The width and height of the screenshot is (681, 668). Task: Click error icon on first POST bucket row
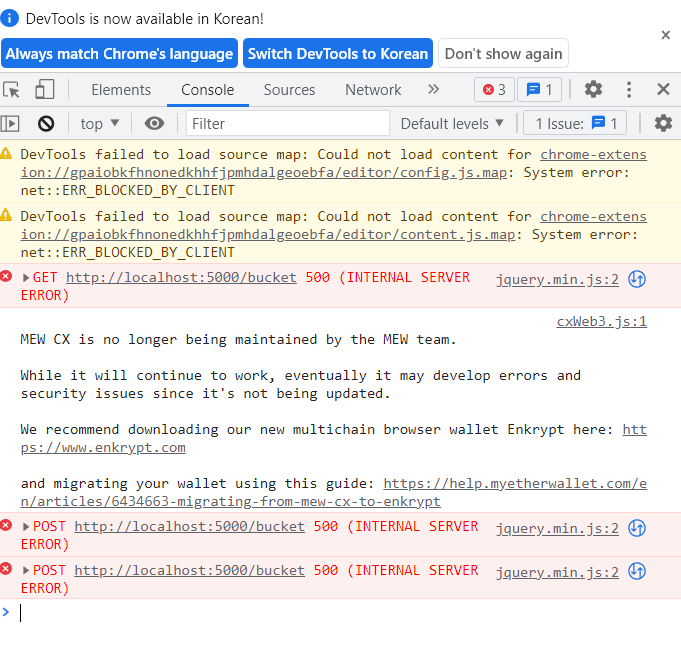[6, 525]
